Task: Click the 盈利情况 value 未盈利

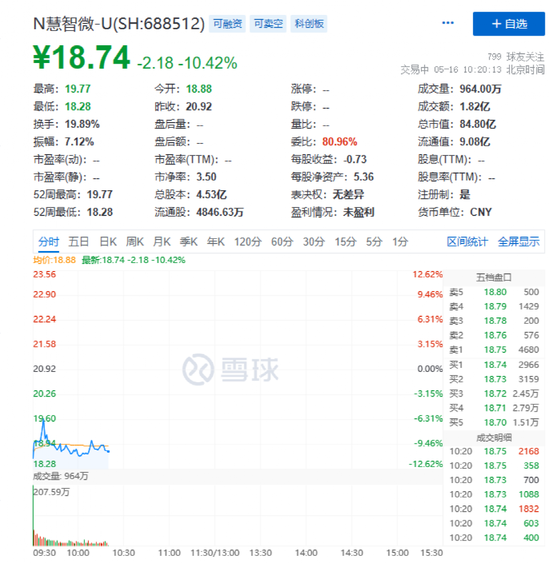Action: click(x=359, y=212)
